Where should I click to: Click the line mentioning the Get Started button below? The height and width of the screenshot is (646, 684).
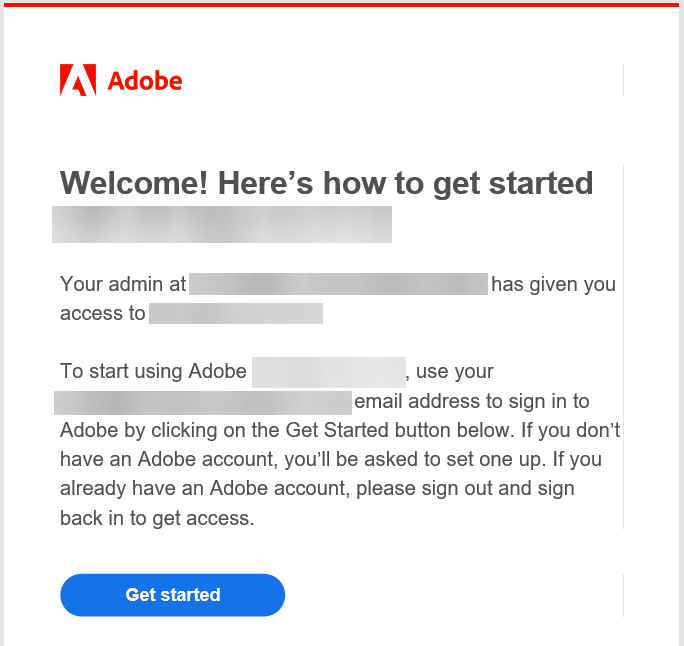[340, 431]
